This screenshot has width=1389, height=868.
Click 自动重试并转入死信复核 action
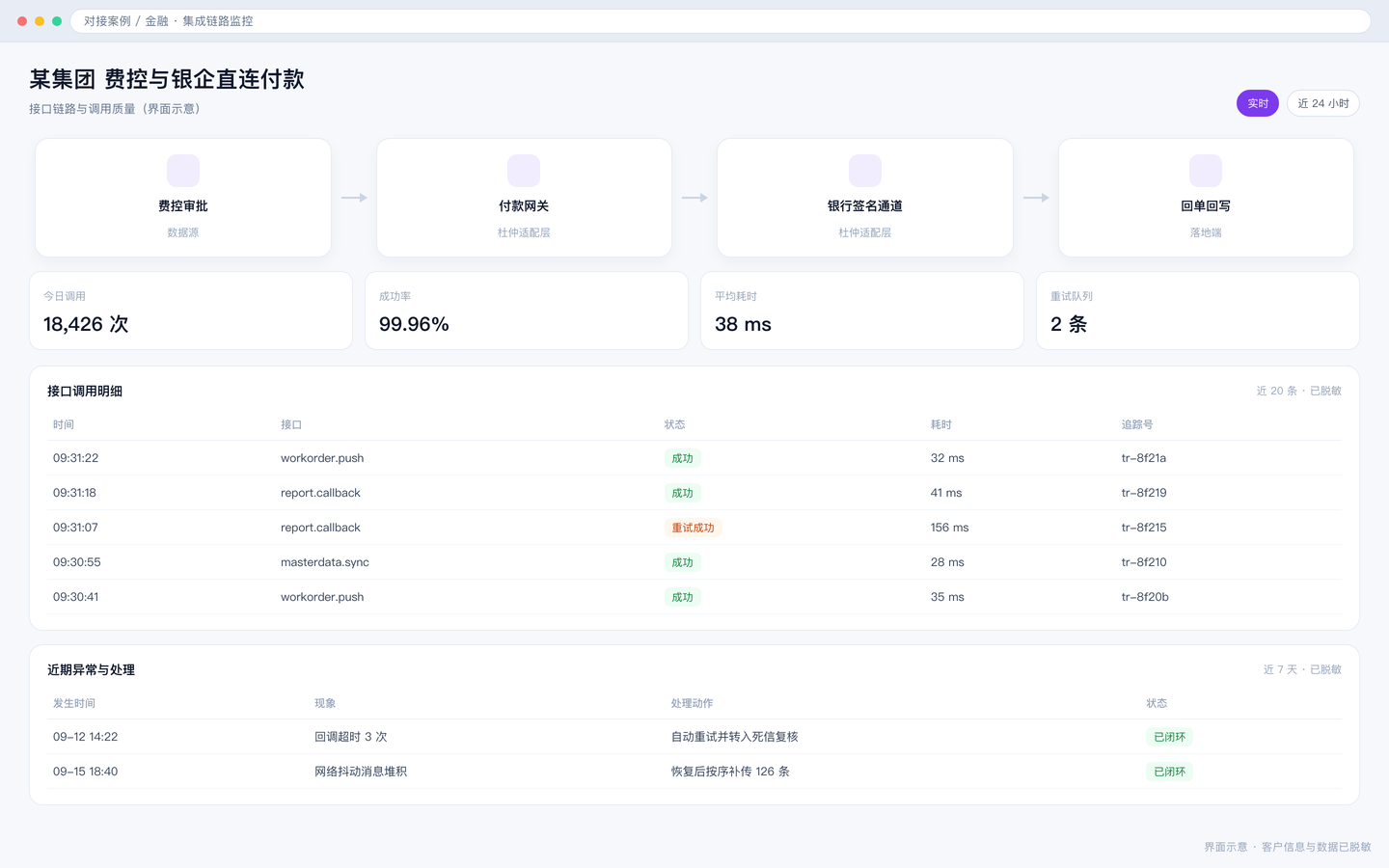735,737
